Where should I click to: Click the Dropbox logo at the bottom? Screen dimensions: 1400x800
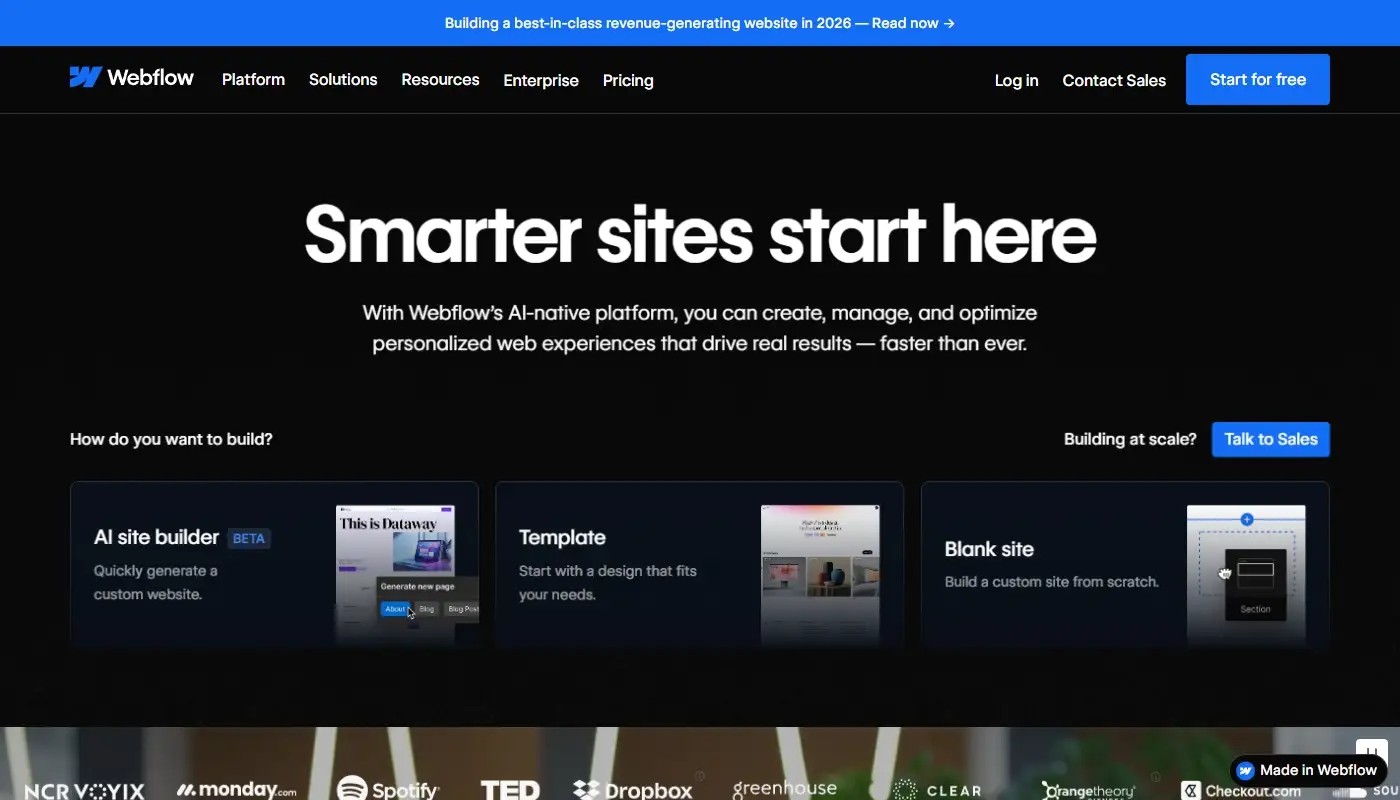click(x=633, y=788)
